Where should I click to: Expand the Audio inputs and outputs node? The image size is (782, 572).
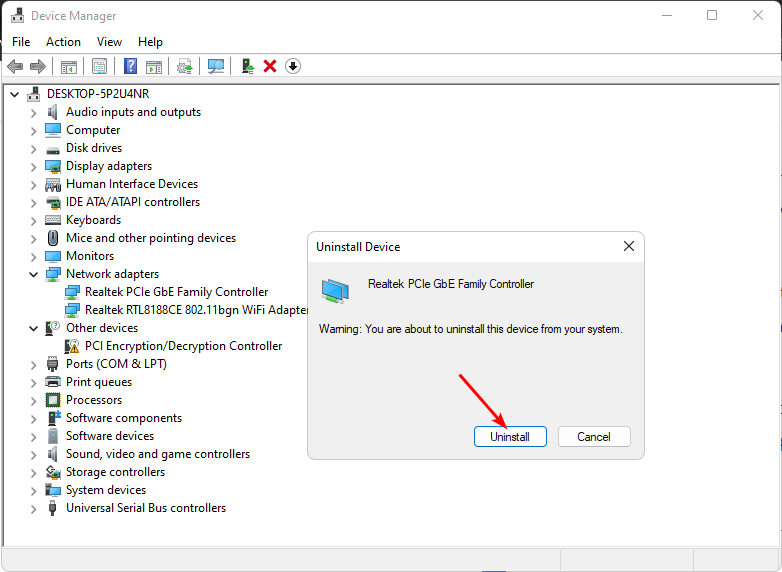33,113
